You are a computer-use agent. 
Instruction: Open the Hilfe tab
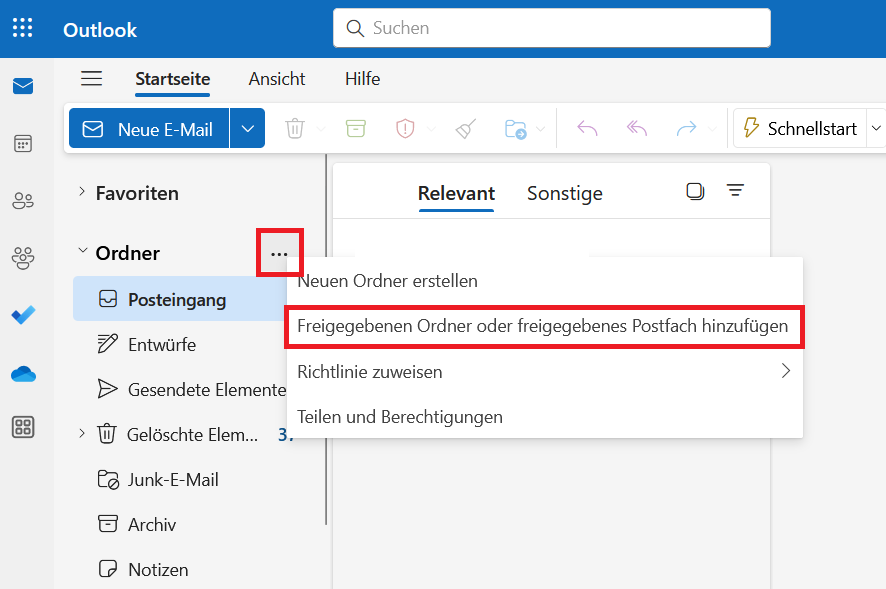[362, 79]
